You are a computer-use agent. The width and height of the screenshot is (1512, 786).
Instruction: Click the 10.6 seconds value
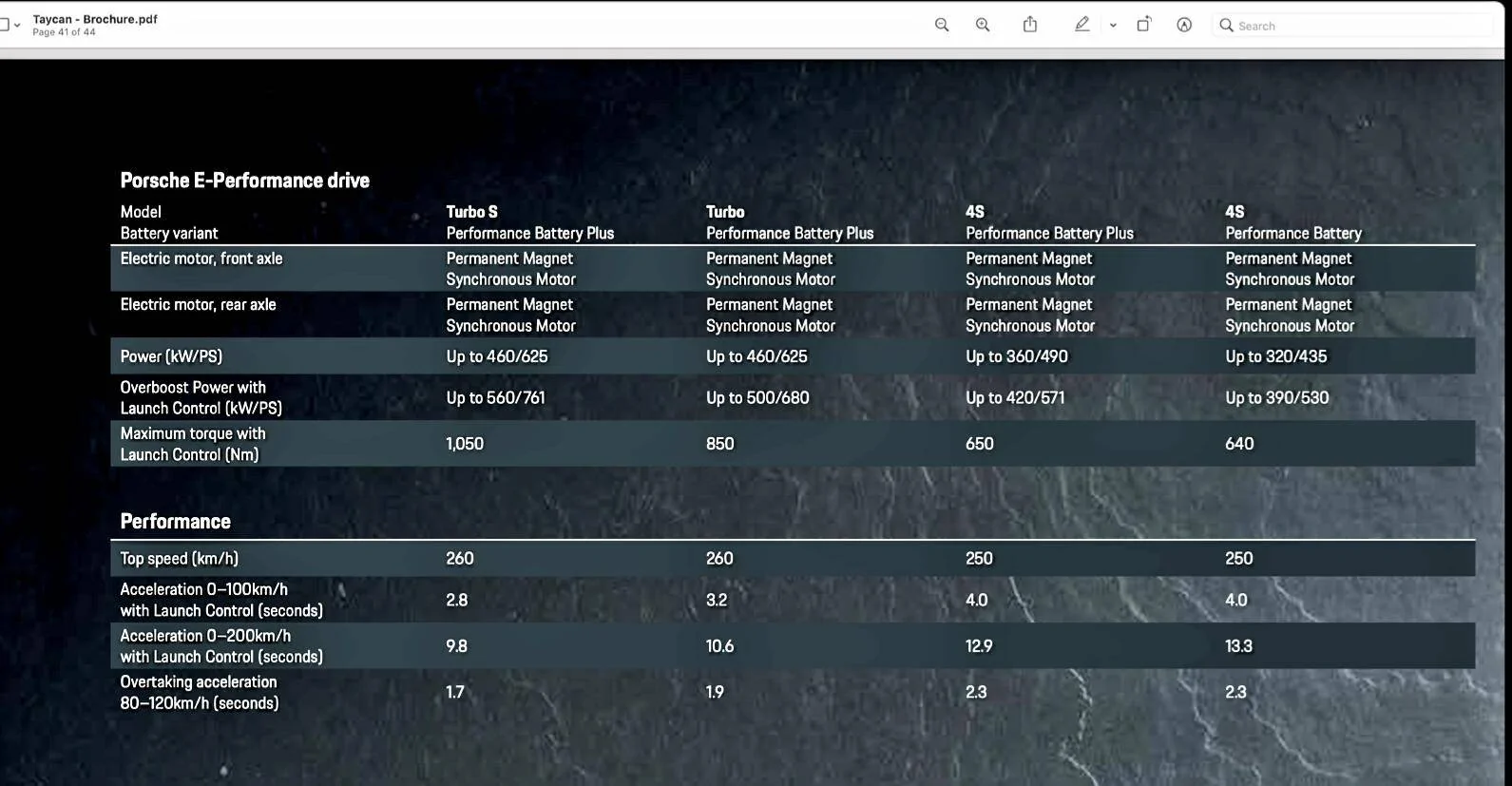[720, 646]
